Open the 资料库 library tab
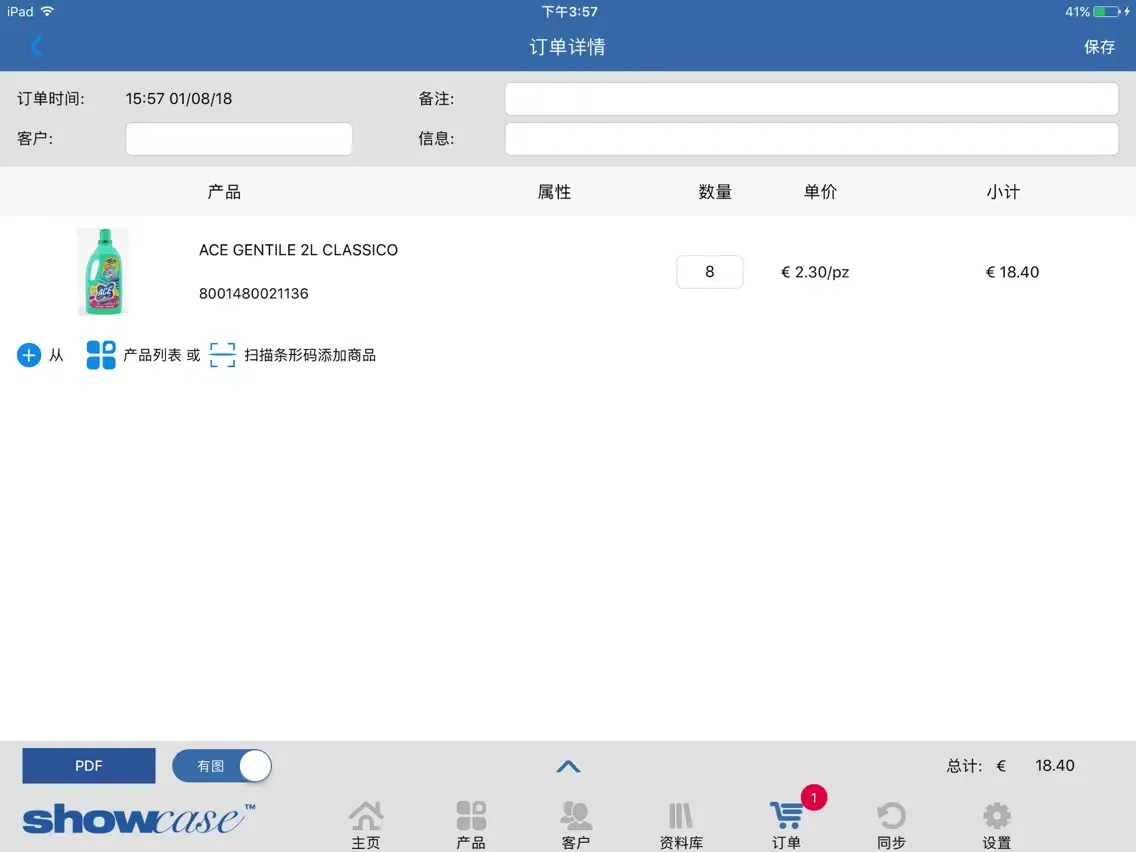Image resolution: width=1136 pixels, height=852 pixels. 681,825
